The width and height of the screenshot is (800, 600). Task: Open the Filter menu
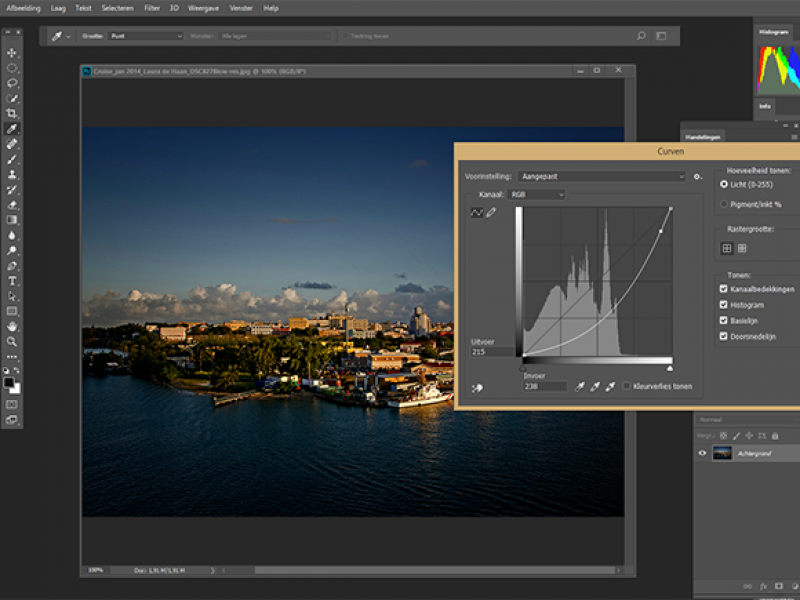tap(151, 7)
